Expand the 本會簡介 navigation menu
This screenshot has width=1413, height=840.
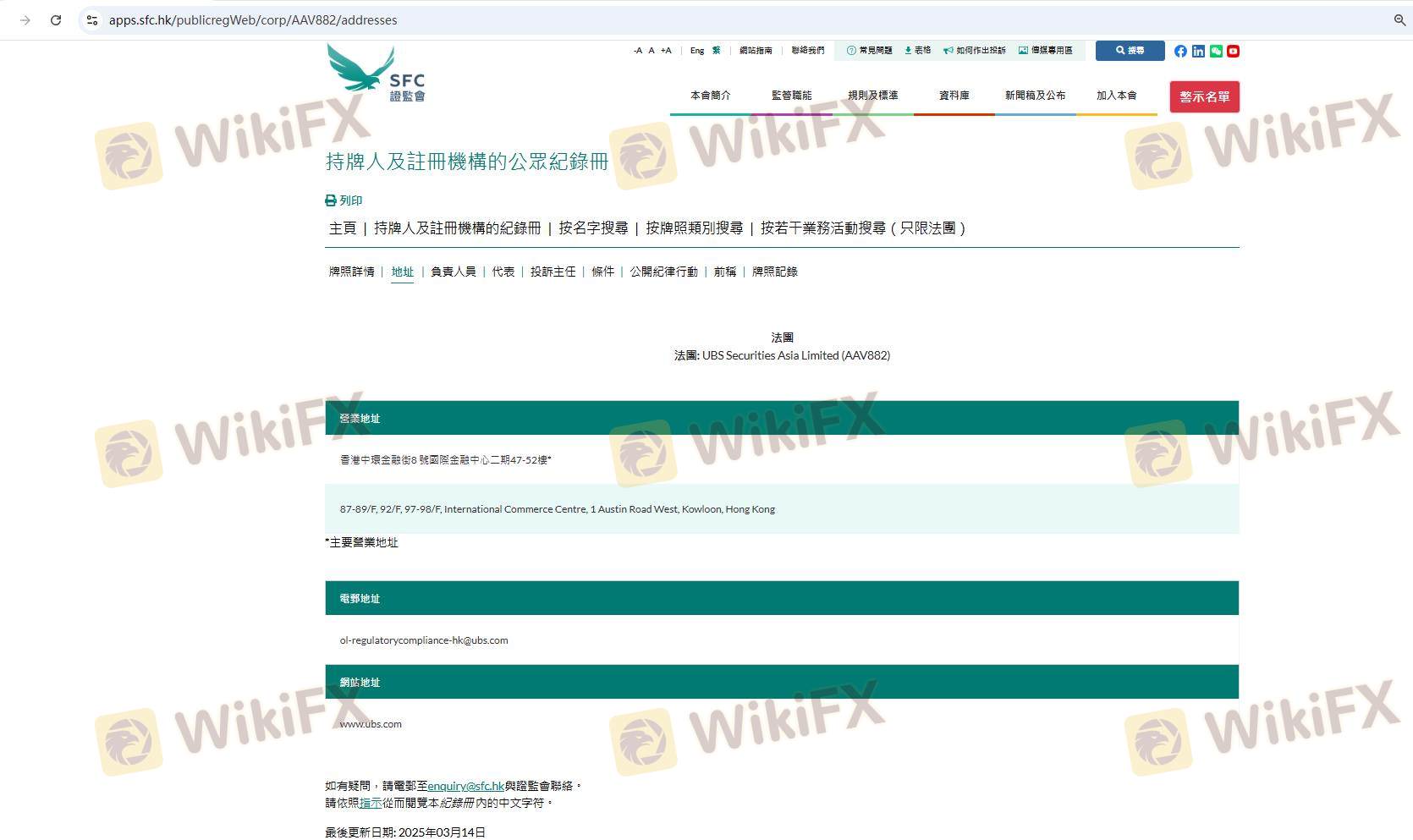coord(710,96)
